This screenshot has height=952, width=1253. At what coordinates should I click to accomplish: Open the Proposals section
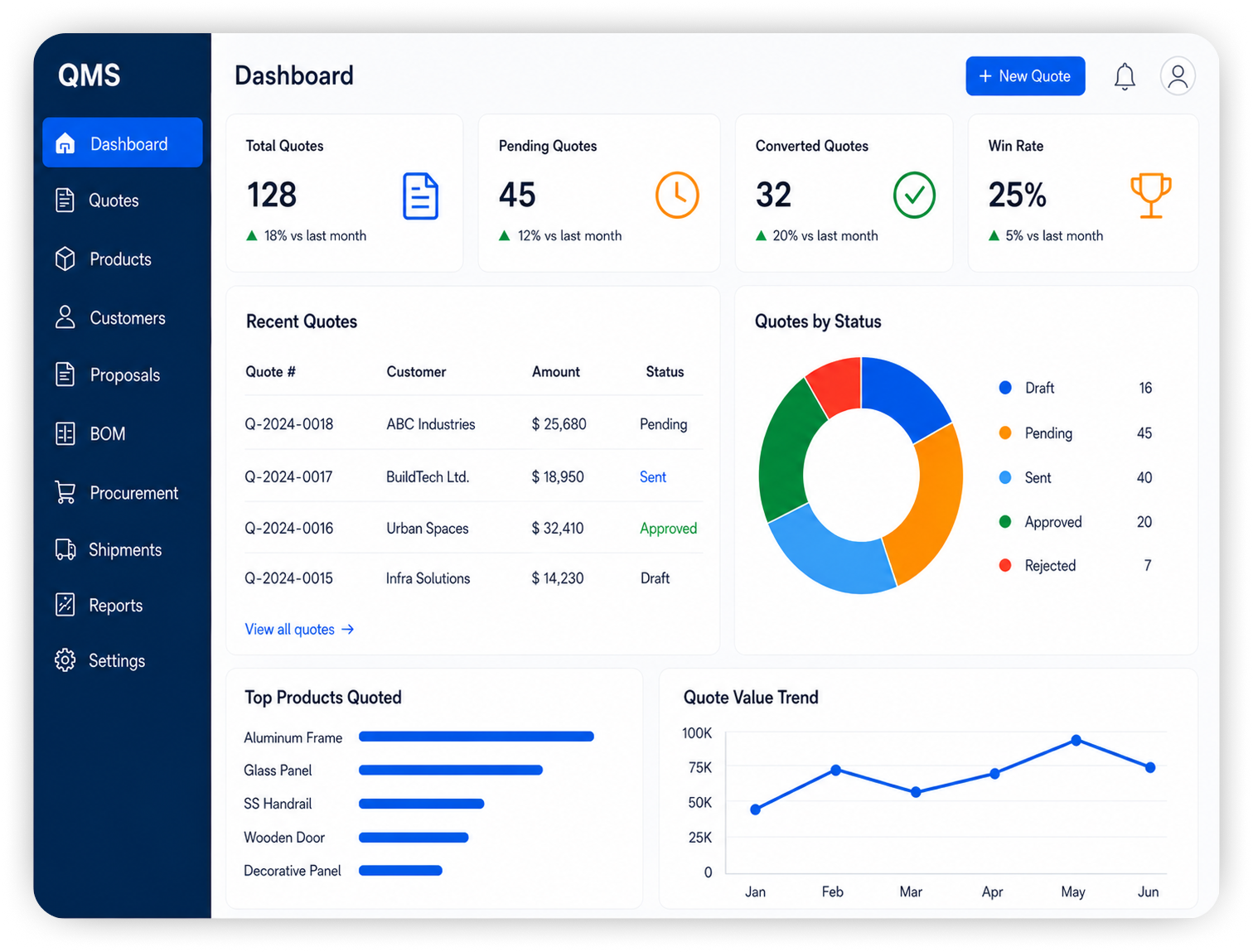pyautogui.click(x=125, y=375)
